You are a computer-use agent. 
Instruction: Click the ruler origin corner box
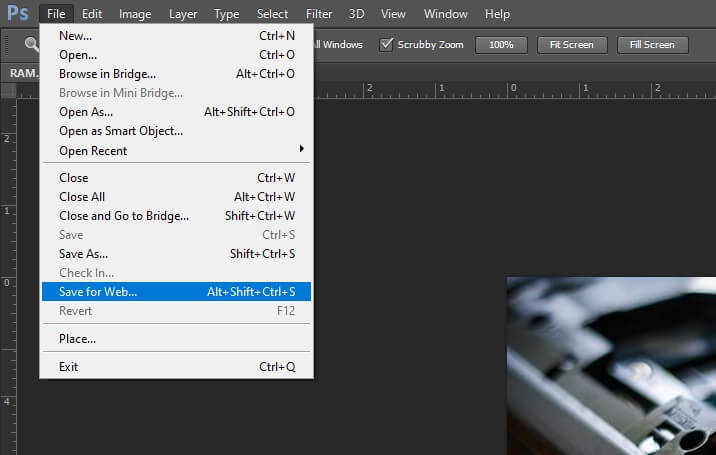(x=8, y=90)
